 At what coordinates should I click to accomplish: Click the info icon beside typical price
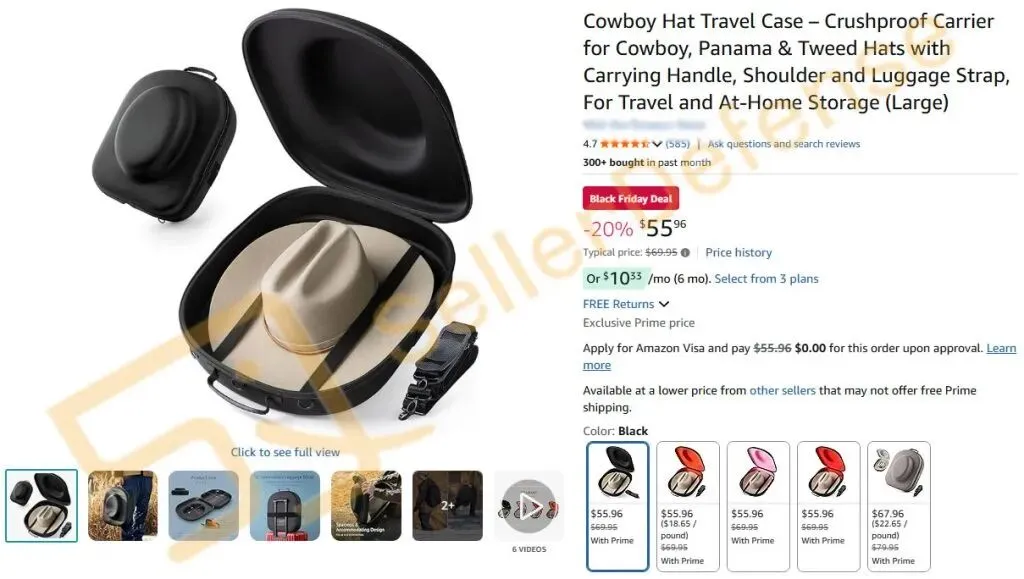[x=685, y=253]
